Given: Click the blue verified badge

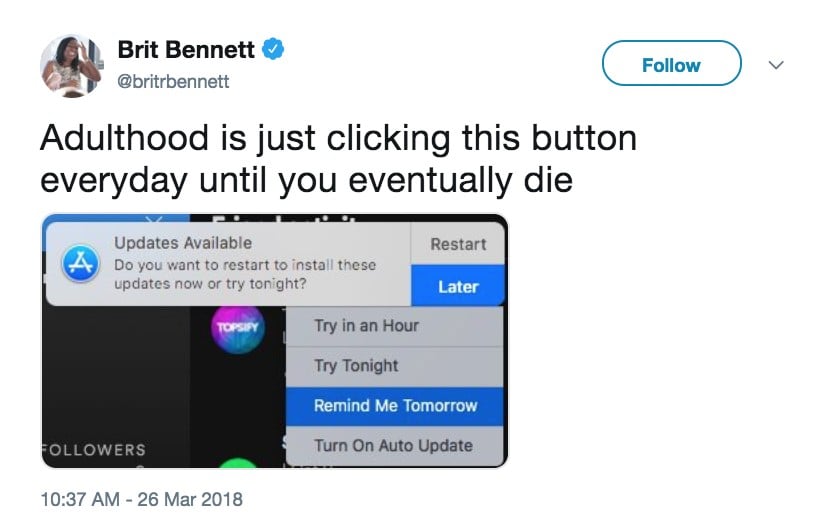Looking at the screenshot, I should click(273, 49).
